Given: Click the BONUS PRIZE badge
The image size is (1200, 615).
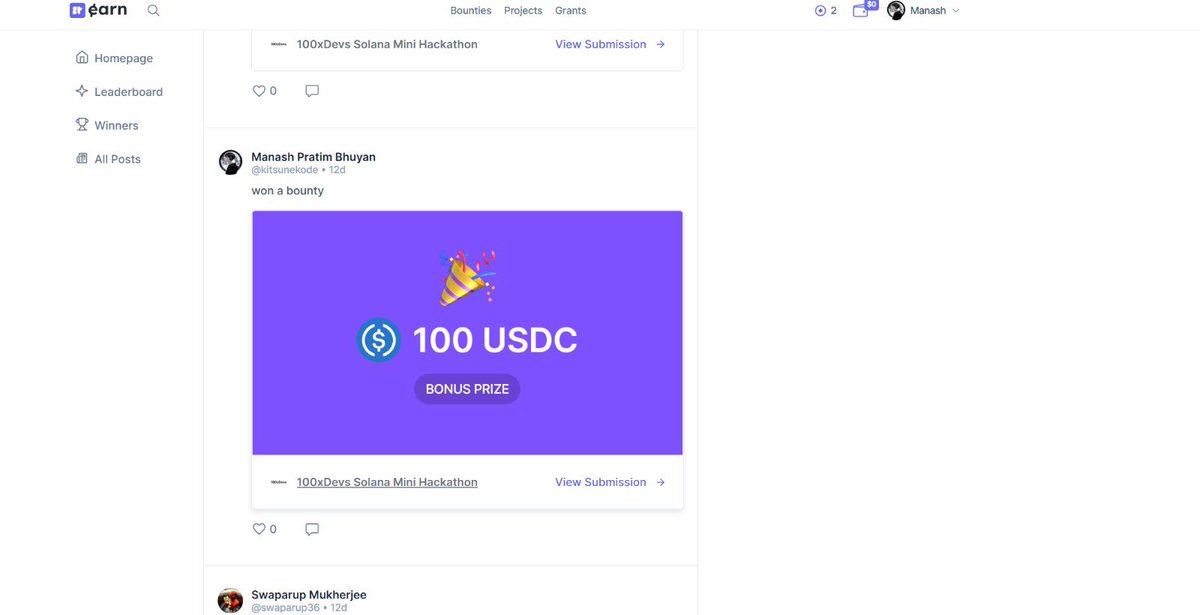Looking at the screenshot, I should click(x=467, y=389).
